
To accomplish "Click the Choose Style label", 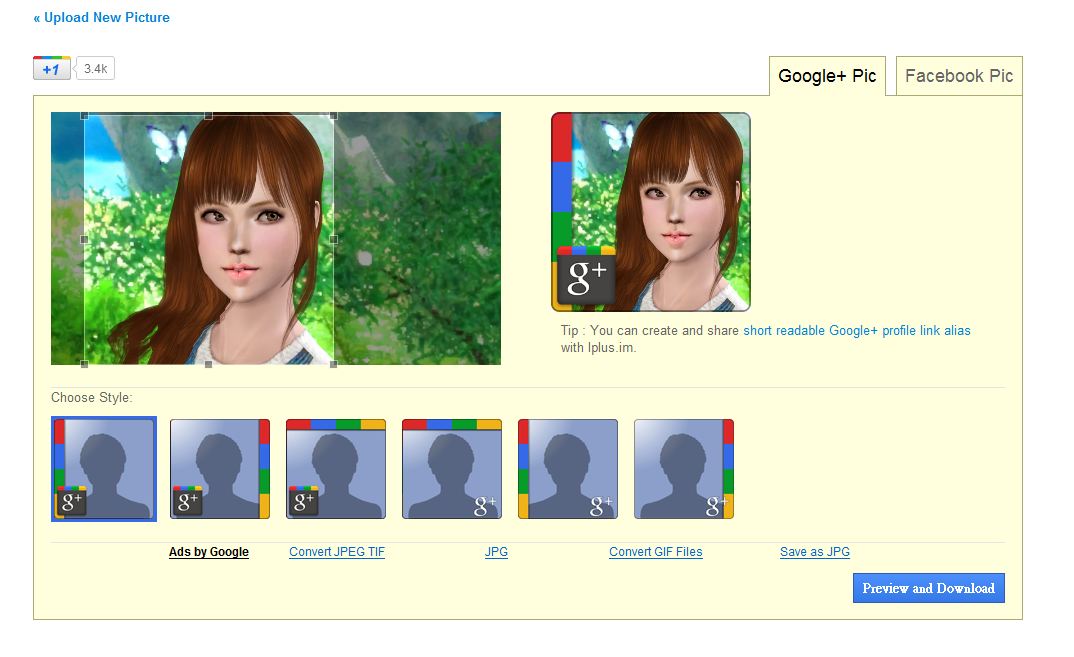I will pos(92,397).
